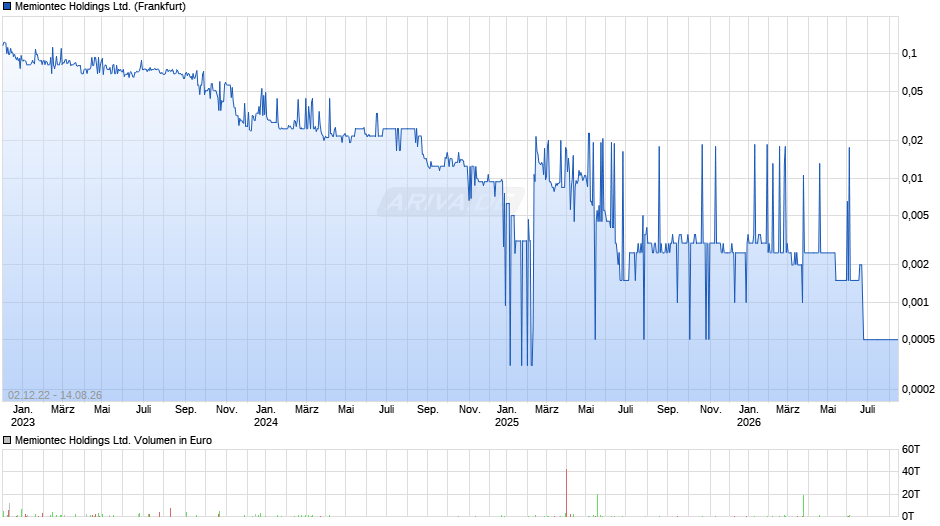Select the chart title 'Memiontec Holdings Ltd. (Frankfurt)'
Viewport: 940px width, 526px height.
point(100,7)
